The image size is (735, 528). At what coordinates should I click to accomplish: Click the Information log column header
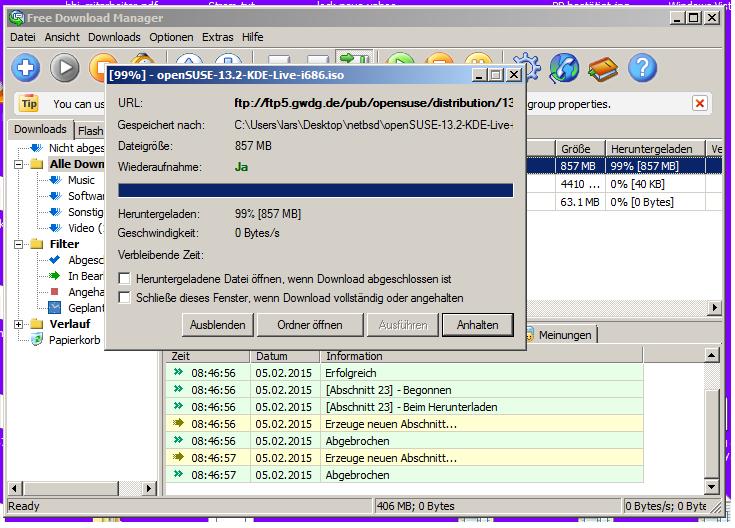(481, 356)
